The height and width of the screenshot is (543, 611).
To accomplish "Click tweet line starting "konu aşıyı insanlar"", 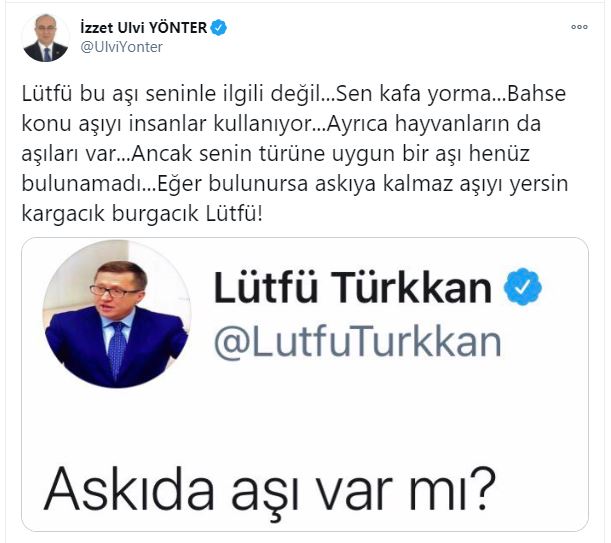I will pos(281,124).
